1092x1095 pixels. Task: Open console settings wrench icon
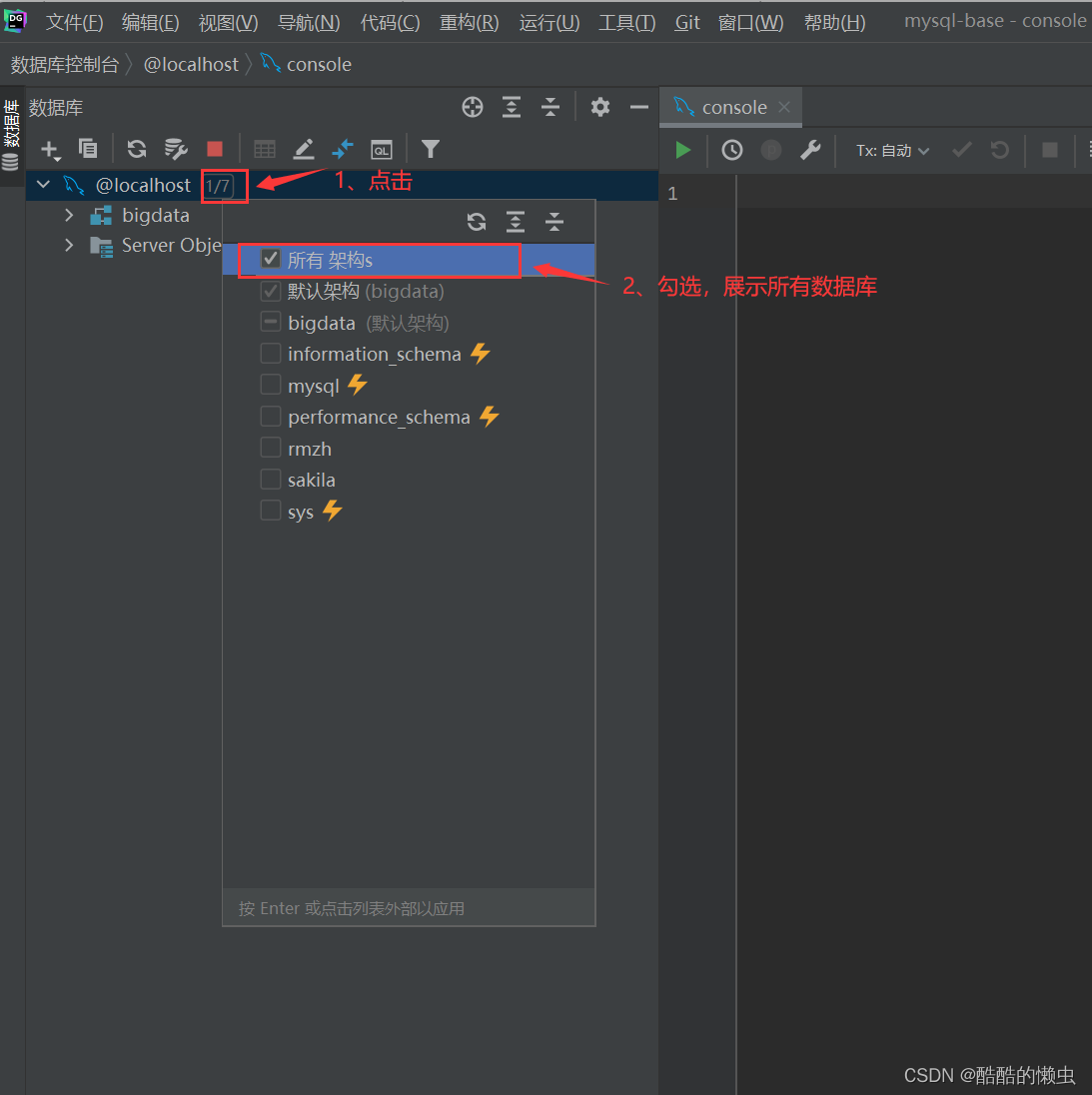810,150
